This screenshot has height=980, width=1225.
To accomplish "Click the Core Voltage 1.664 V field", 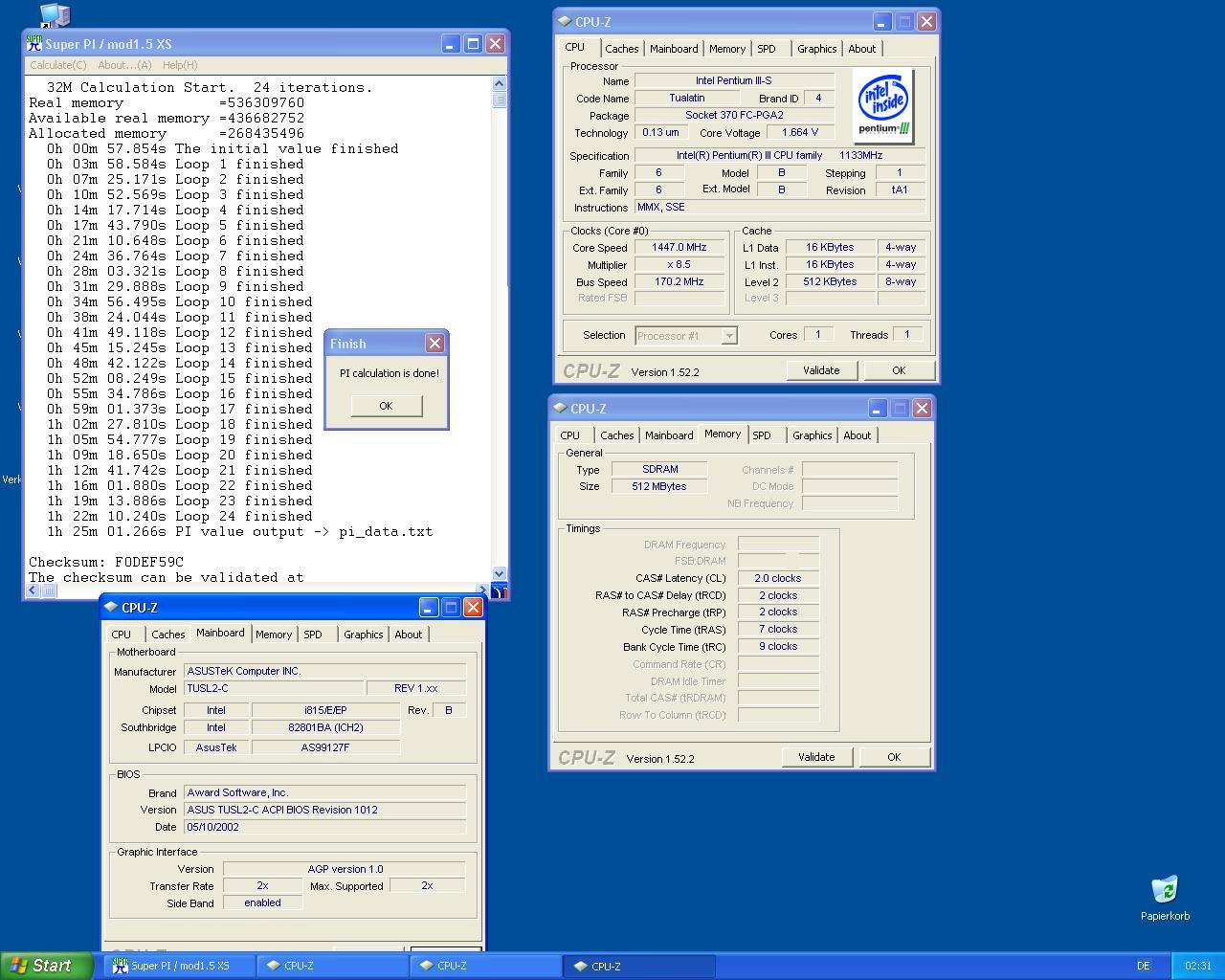I will coord(800,132).
